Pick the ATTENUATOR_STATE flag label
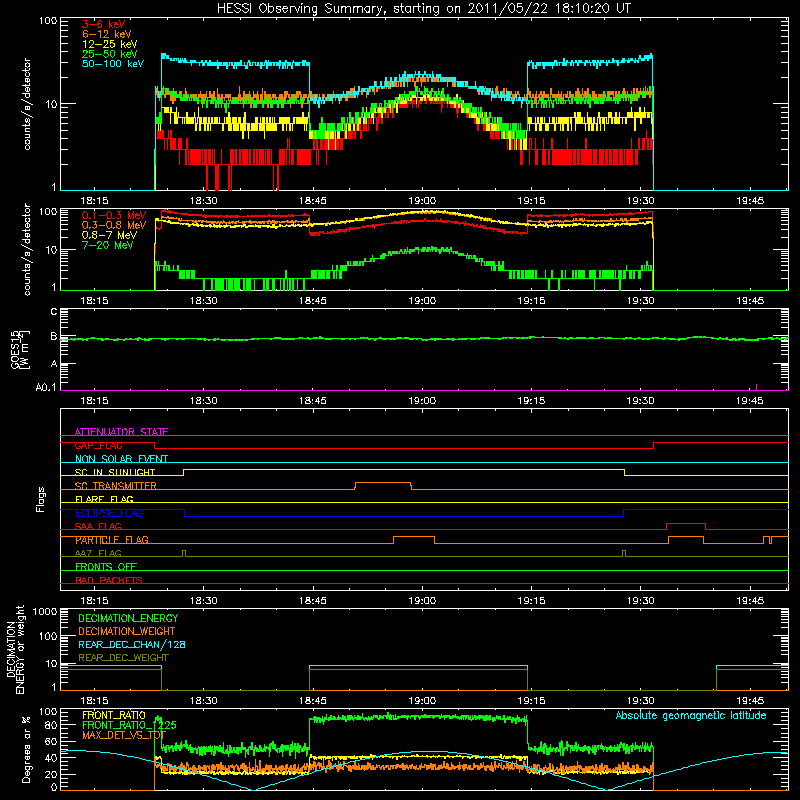This screenshot has height=800, width=800. pos(121,432)
